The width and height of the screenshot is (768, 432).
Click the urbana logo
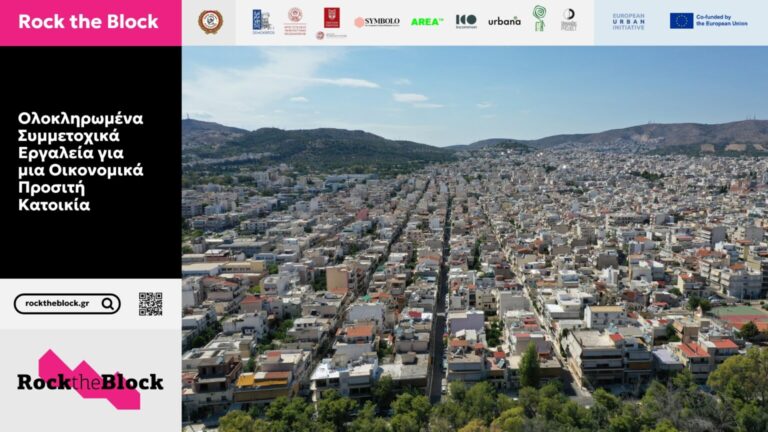[x=504, y=21]
